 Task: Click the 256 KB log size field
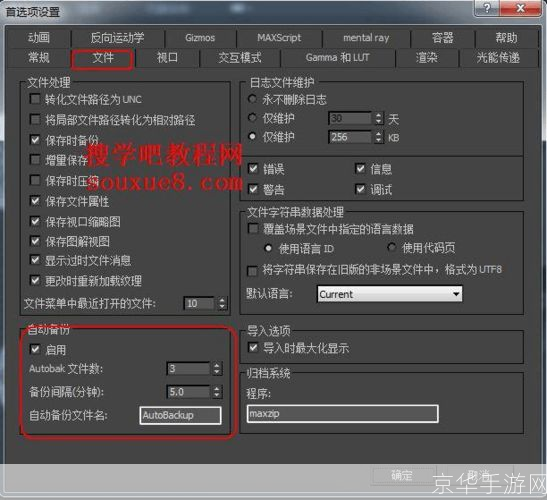point(350,137)
